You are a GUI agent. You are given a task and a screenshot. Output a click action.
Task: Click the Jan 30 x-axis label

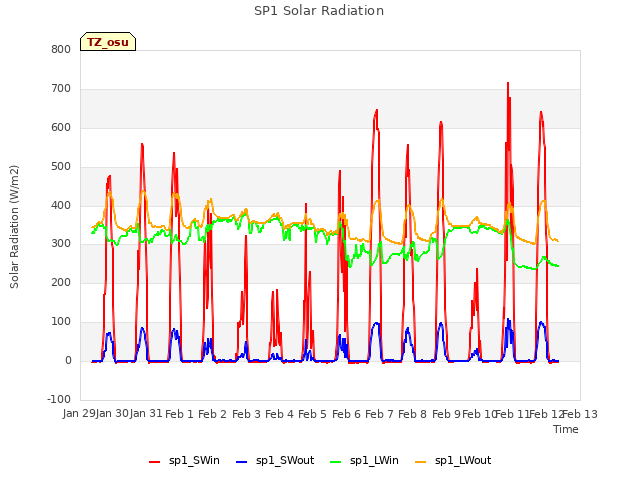[112, 413]
